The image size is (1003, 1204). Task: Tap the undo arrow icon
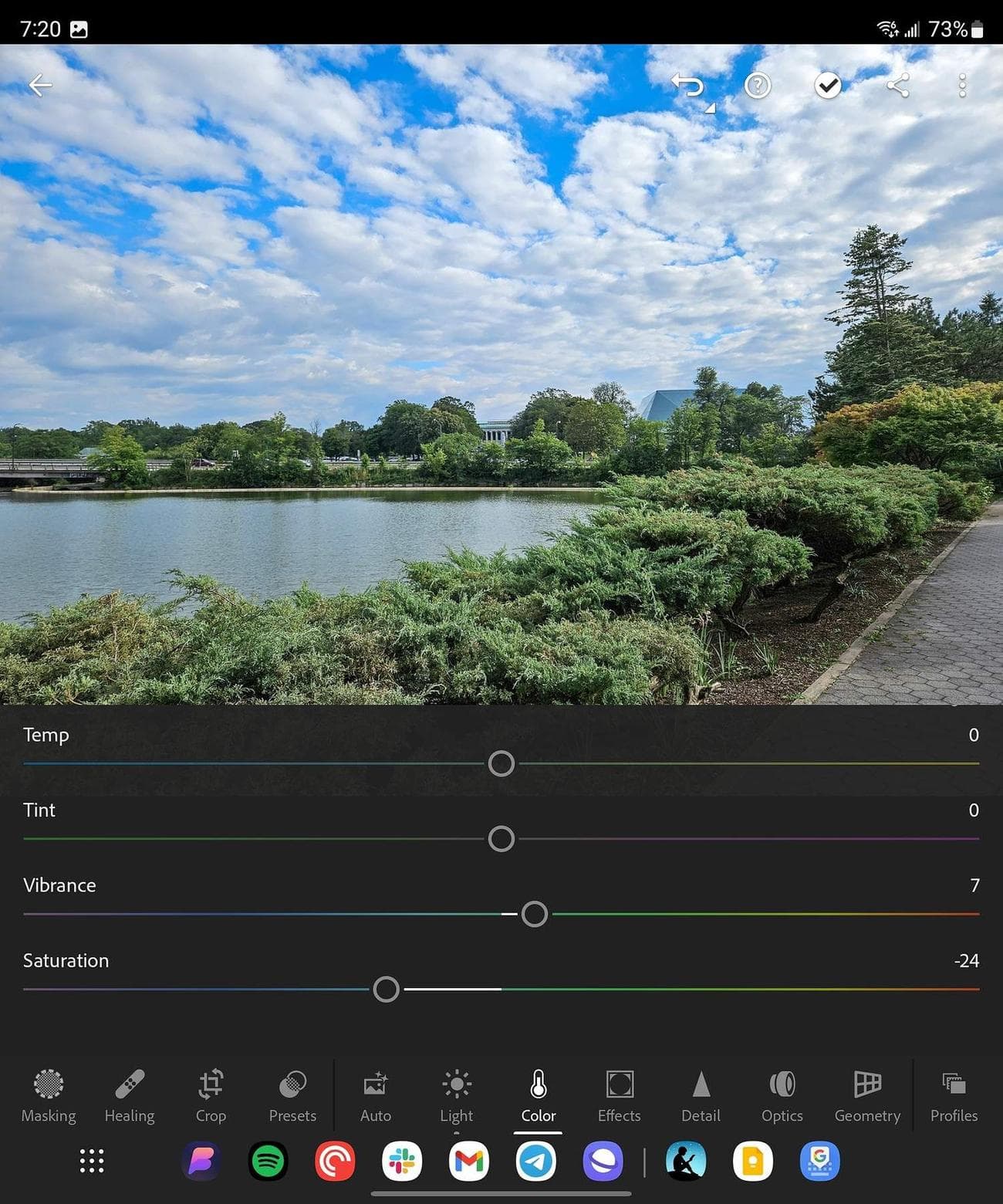pyautogui.click(x=688, y=86)
